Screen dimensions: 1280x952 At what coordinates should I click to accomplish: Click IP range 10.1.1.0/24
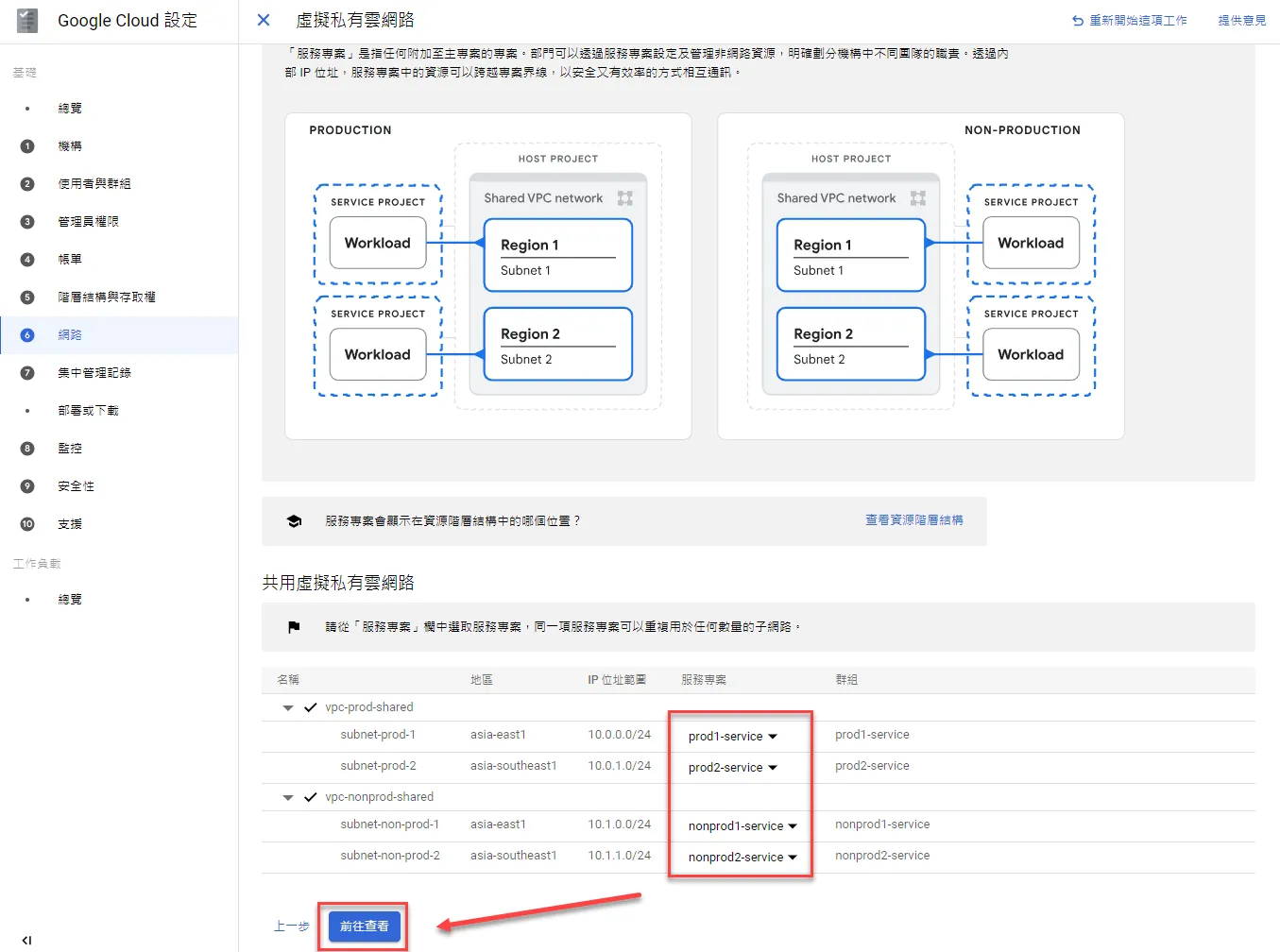620,856
